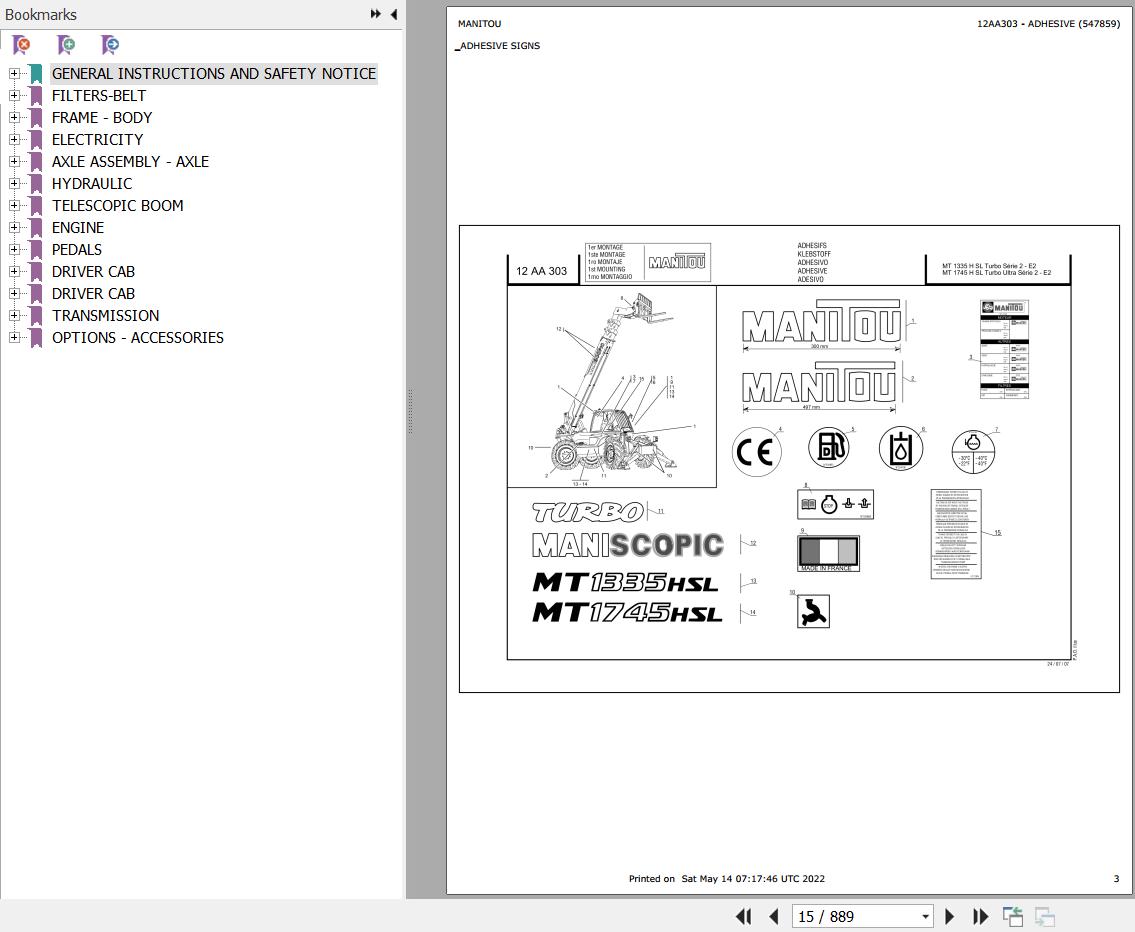Click the go-to bookmark icon with blue arrow

(x=110, y=45)
